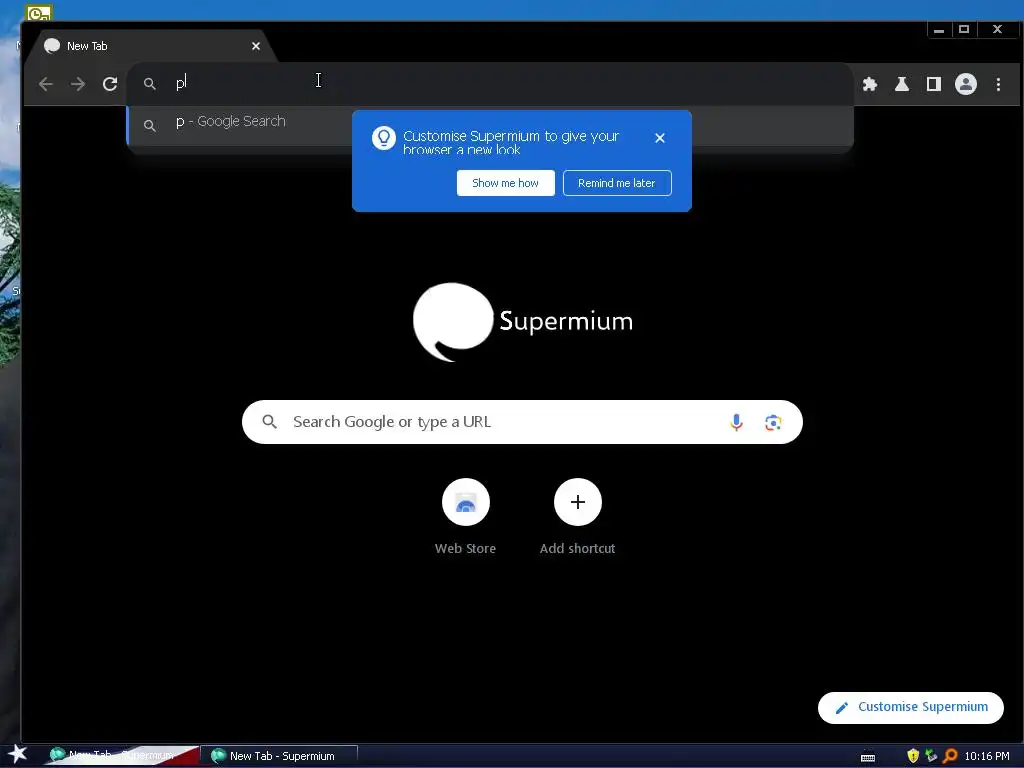Minimize the Supermium window
Viewport: 1024px width, 768px height.
[938, 29]
